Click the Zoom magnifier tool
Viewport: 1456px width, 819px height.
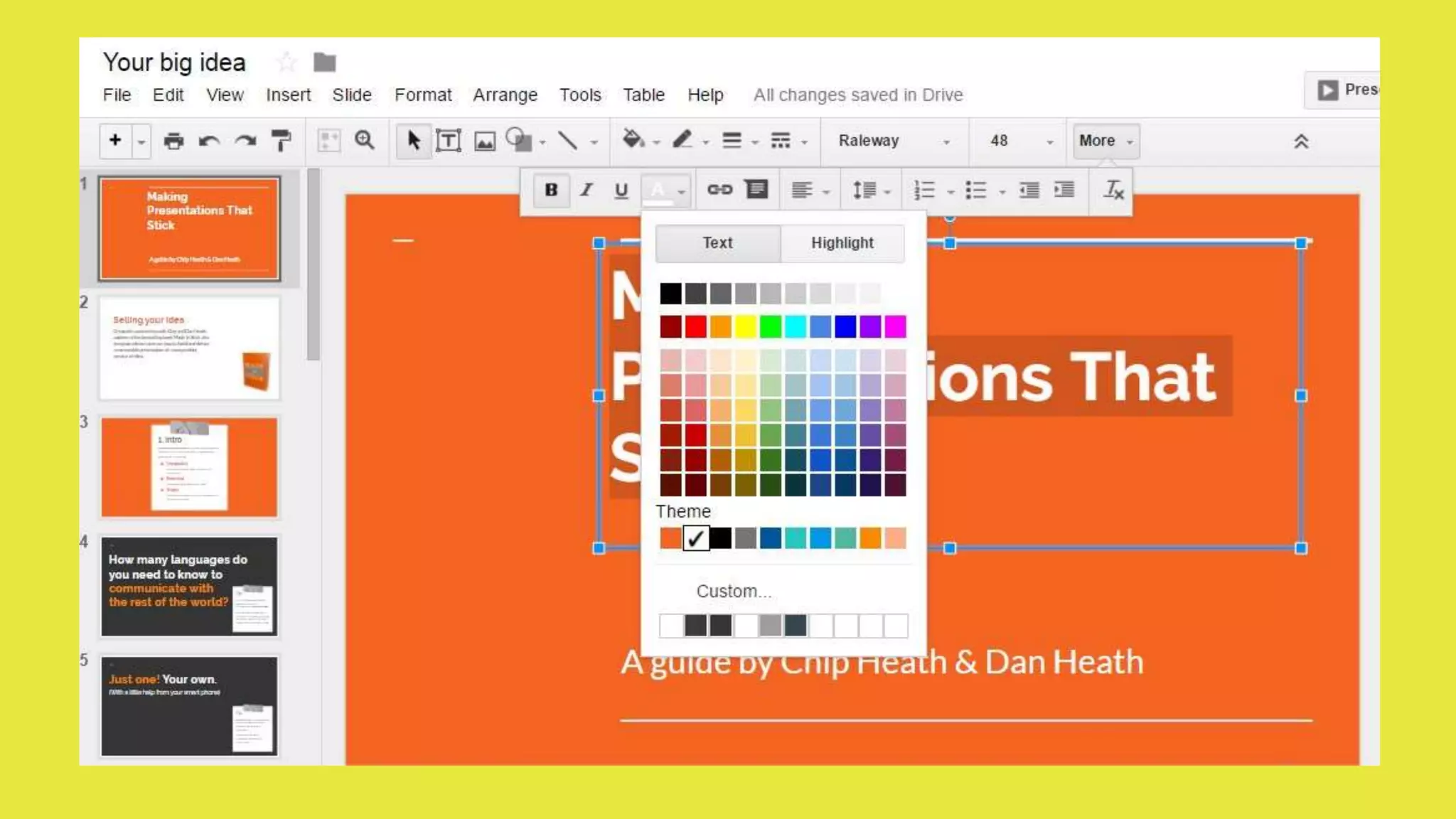pyautogui.click(x=365, y=141)
